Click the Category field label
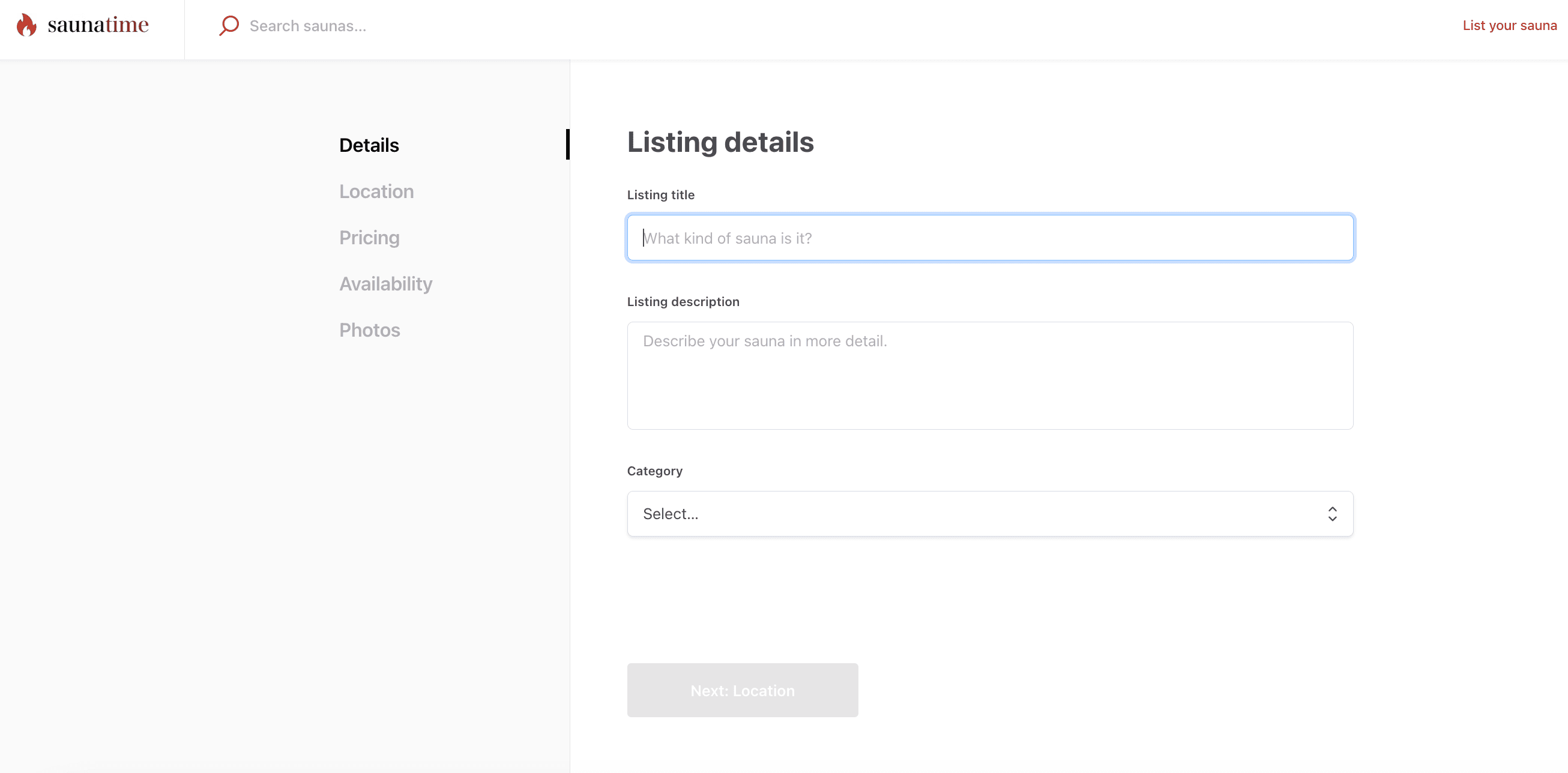 click(654, 471)
